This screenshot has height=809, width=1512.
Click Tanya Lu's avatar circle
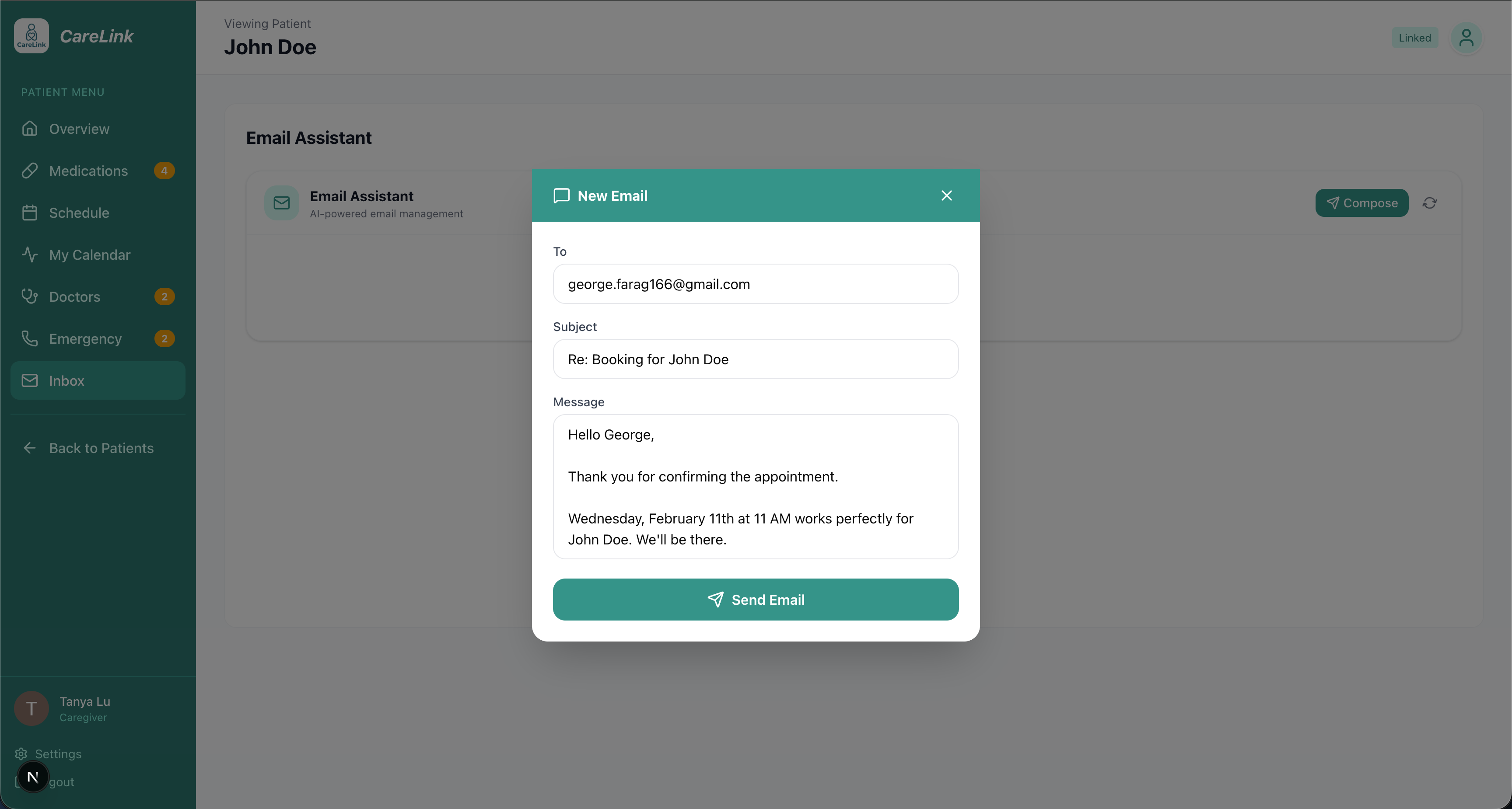point(31,708)
